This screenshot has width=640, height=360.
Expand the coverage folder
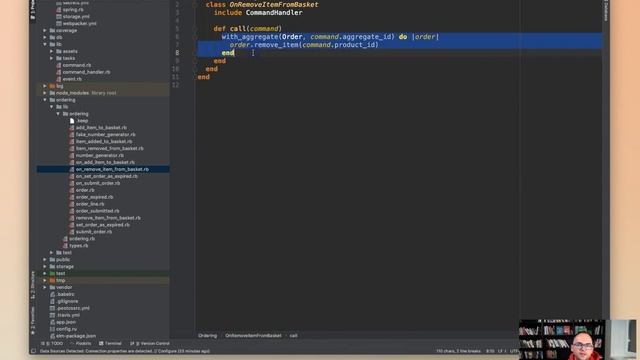45,30
